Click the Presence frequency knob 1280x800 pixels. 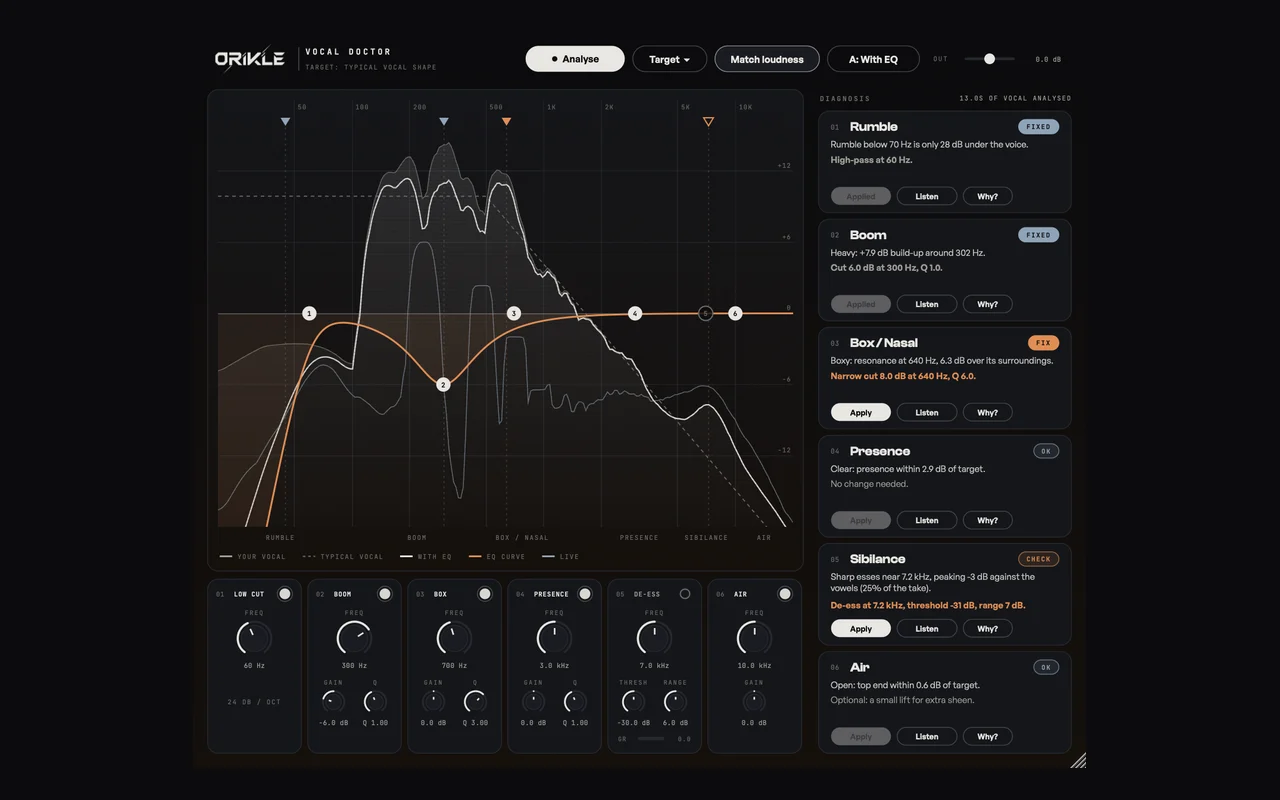(554, 638)
